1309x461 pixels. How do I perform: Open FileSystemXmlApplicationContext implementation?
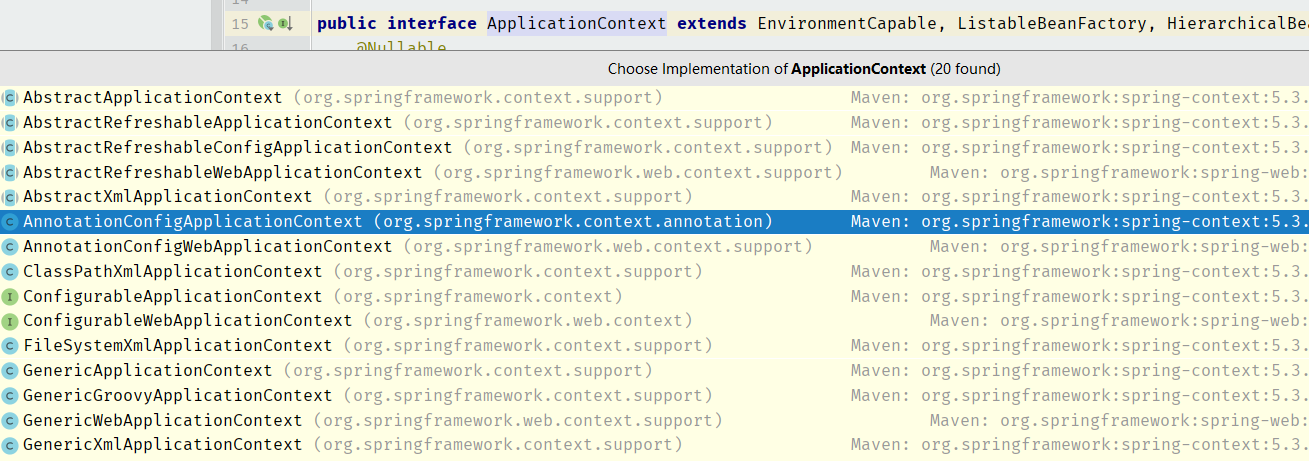click(x=177, y=345)
